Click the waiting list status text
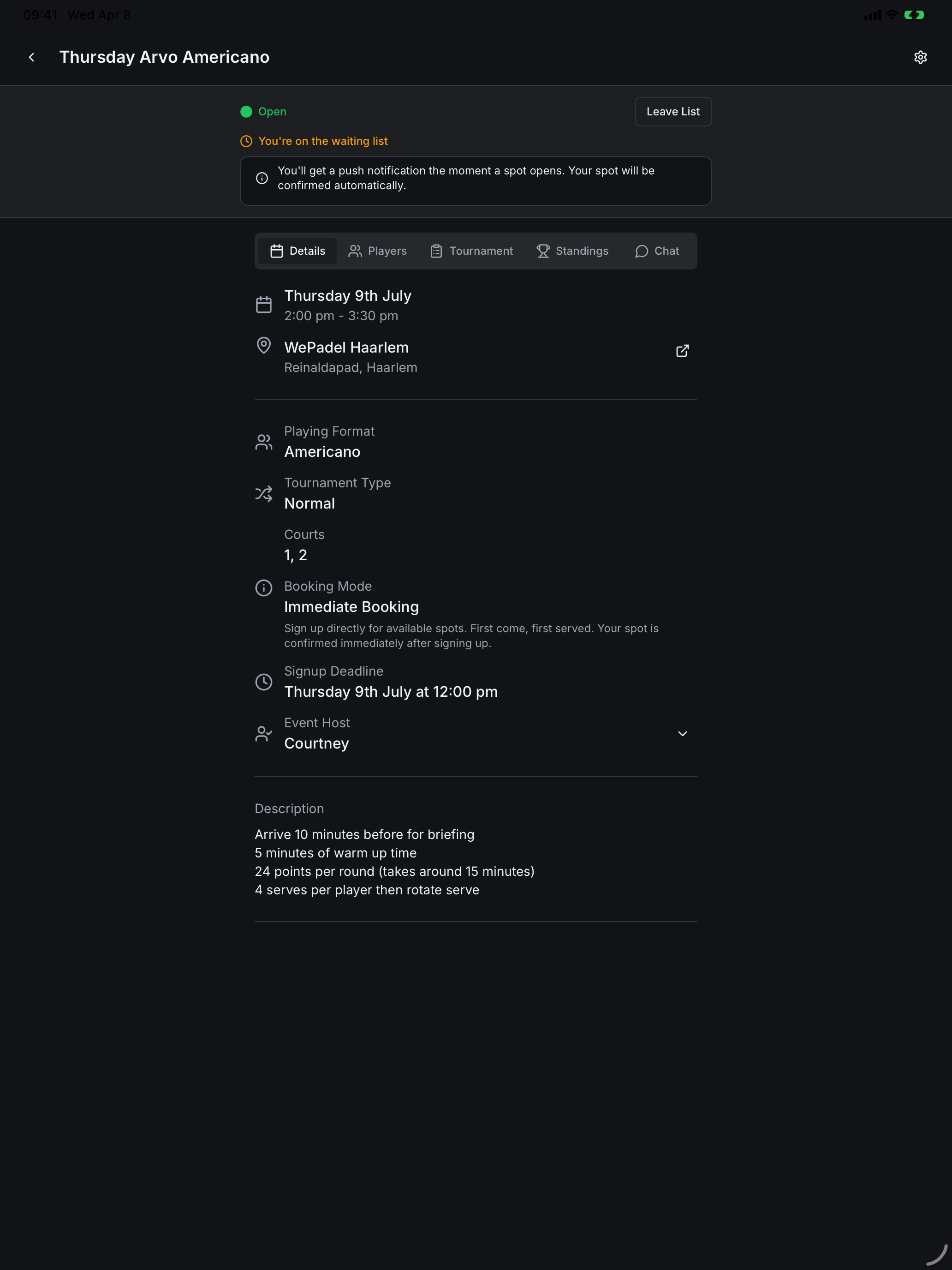952x1270 pixels. (x=323, y=141)
